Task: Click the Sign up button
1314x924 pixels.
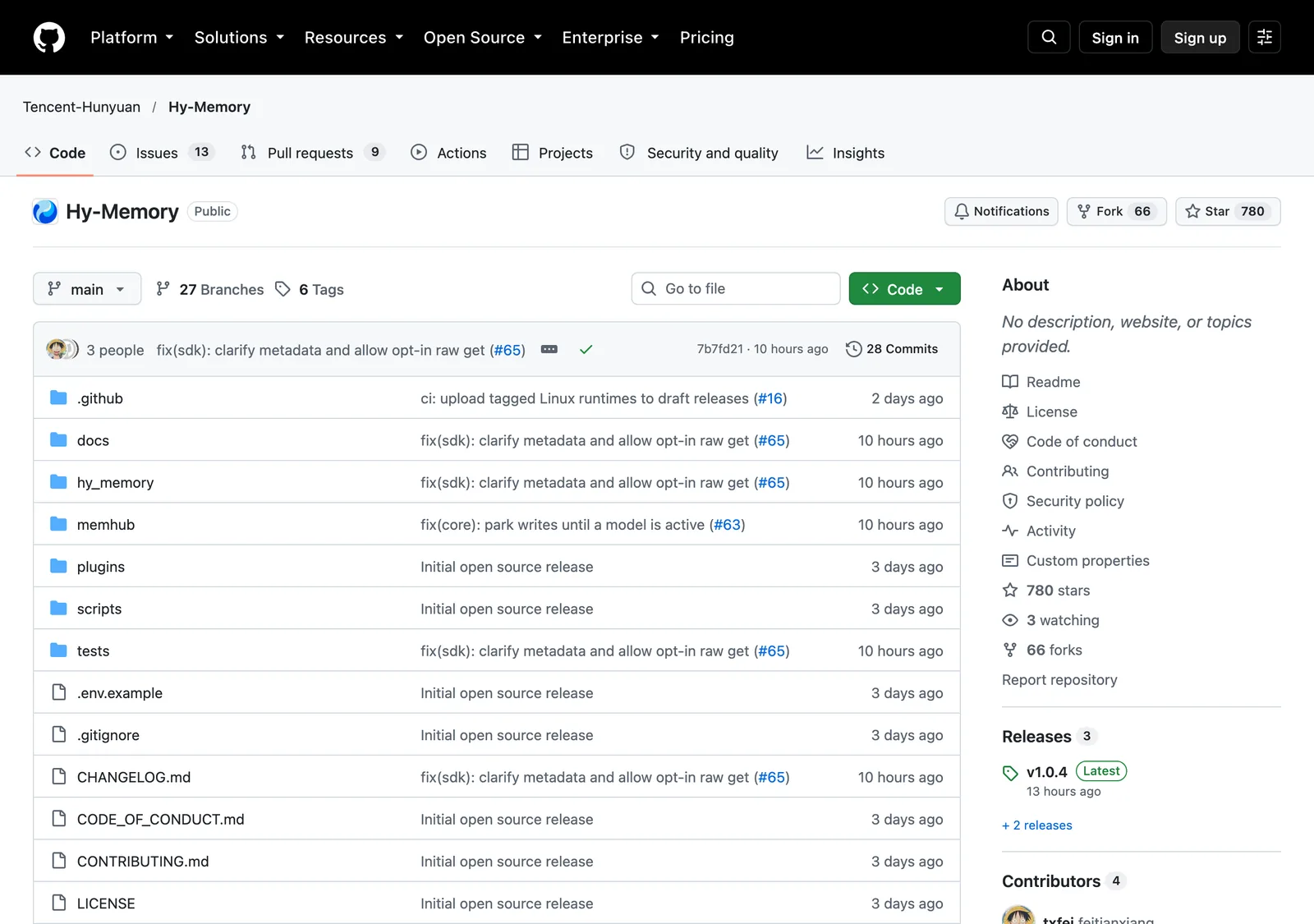Action: pos(1200,38)
